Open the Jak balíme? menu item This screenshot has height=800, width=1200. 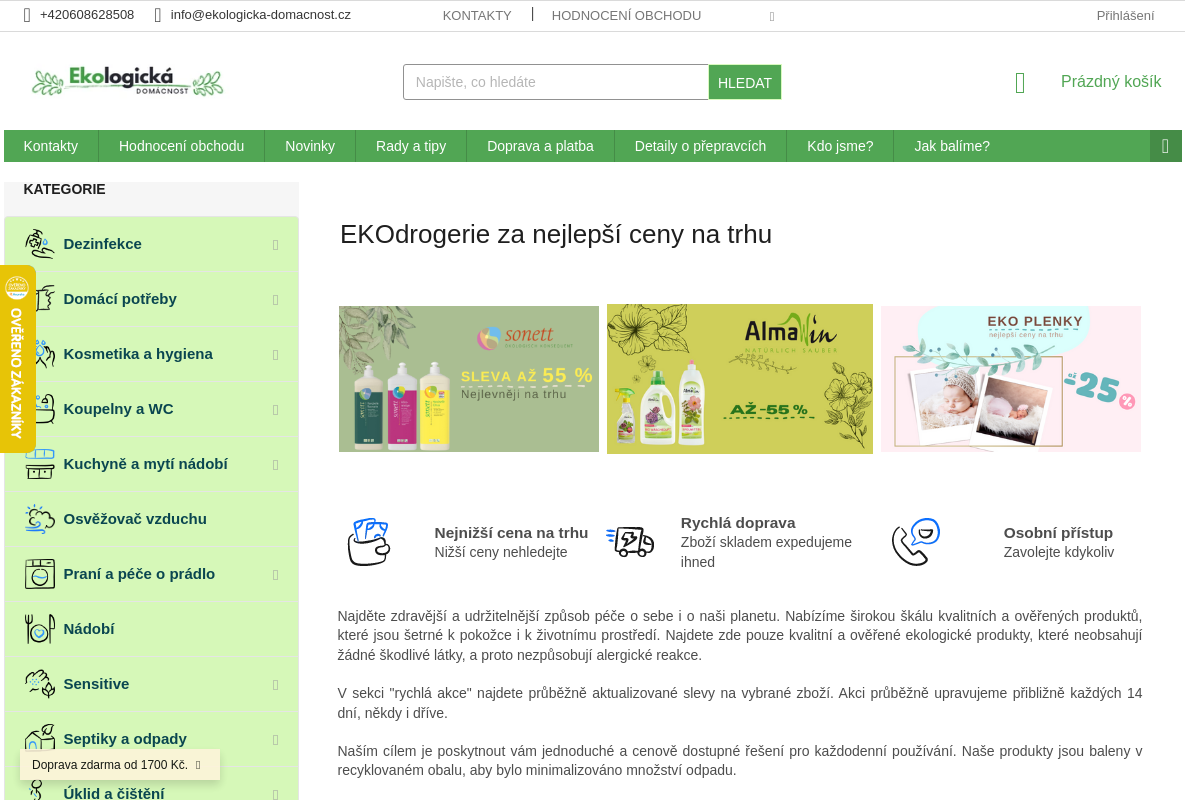coord(952,146)
